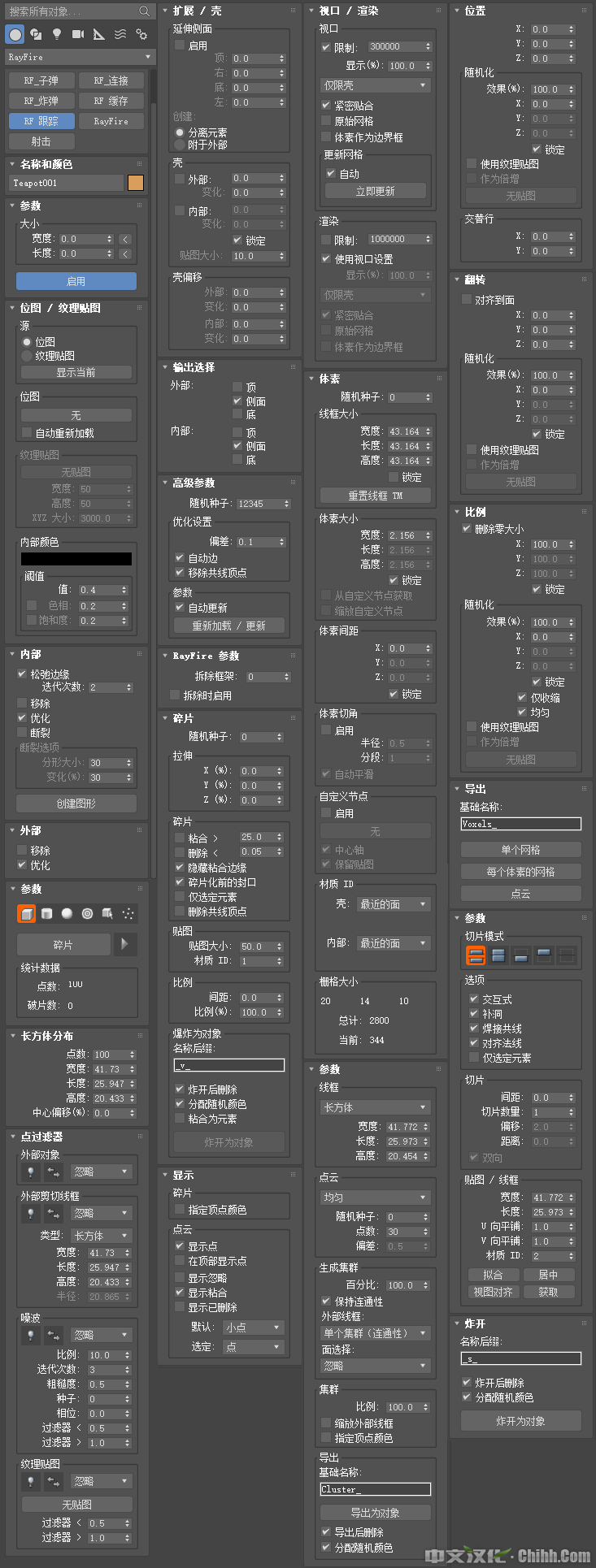Click the magnifier icon in search box
596x1568 pixels.
point(144,11)
